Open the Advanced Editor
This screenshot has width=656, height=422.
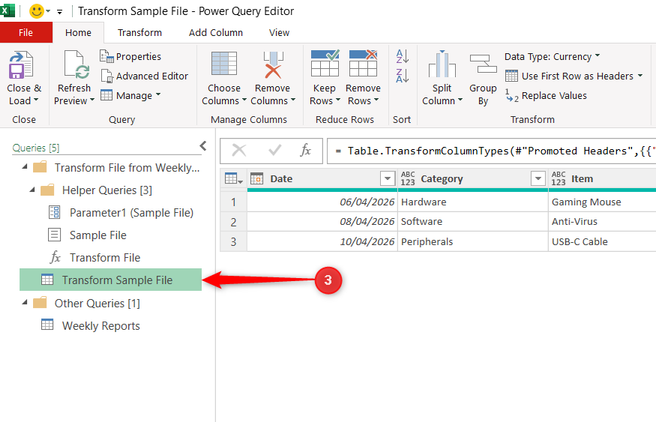click(x=145, y=76)
